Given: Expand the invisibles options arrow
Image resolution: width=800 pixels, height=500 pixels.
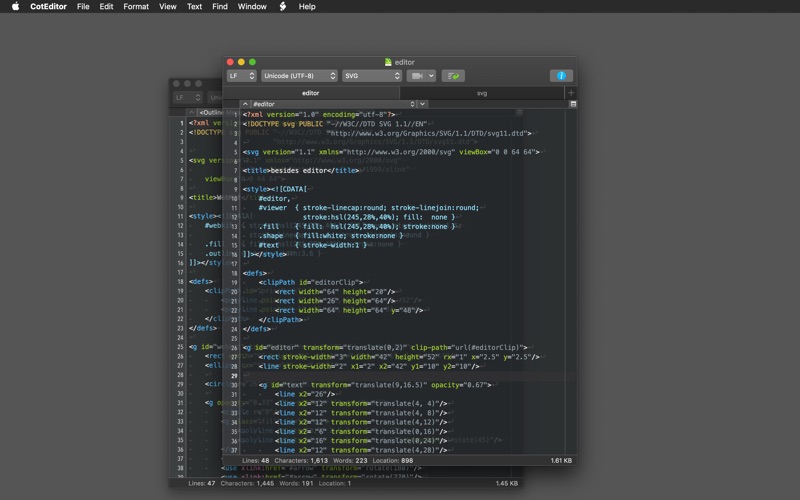Looking at the screenshot, I should (x=431, y=76).
